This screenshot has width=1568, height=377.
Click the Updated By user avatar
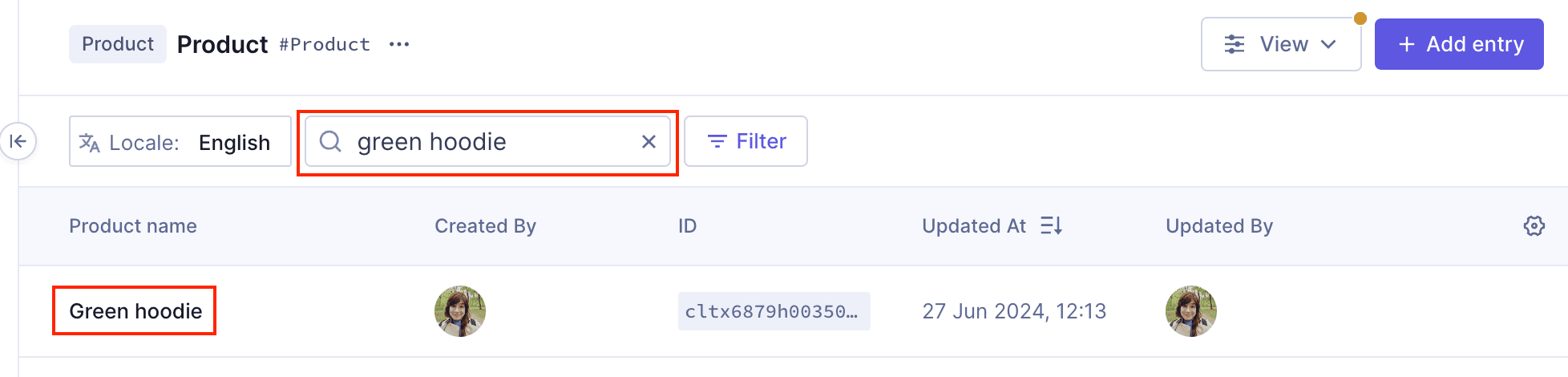1190,311
